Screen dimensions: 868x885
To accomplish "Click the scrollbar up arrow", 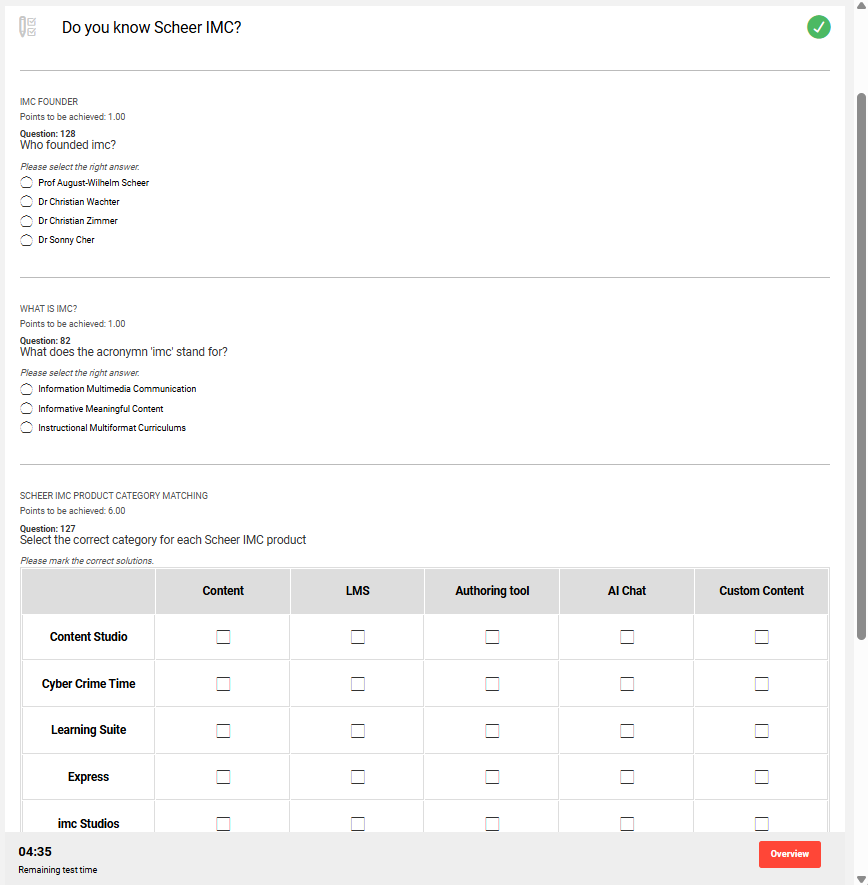I will coord(861,6).
